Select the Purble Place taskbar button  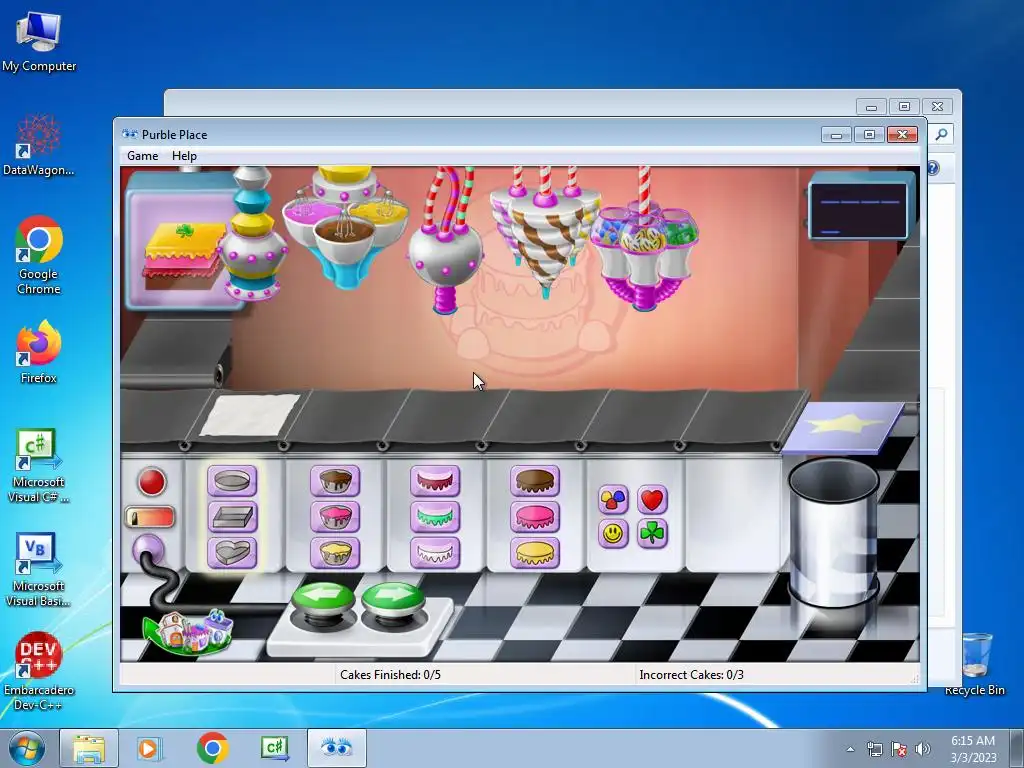336,748
